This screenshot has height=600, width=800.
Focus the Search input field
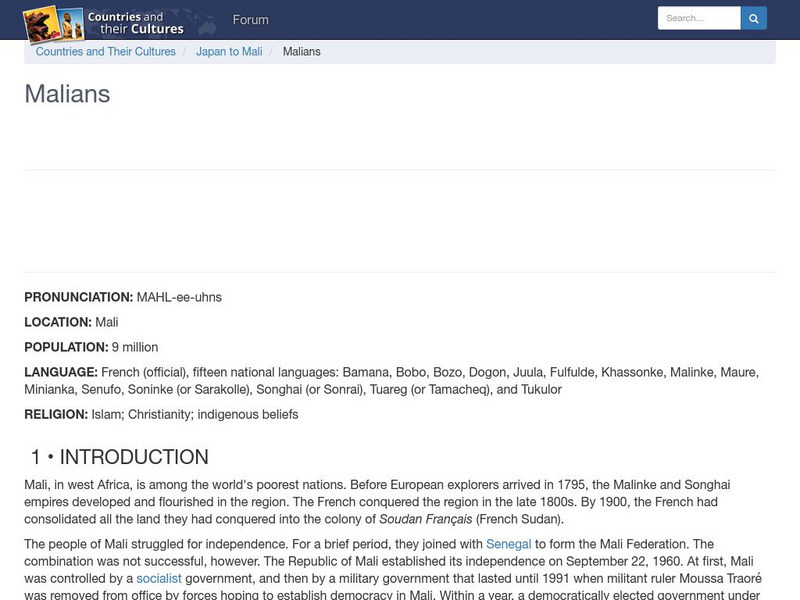point(699,18)
